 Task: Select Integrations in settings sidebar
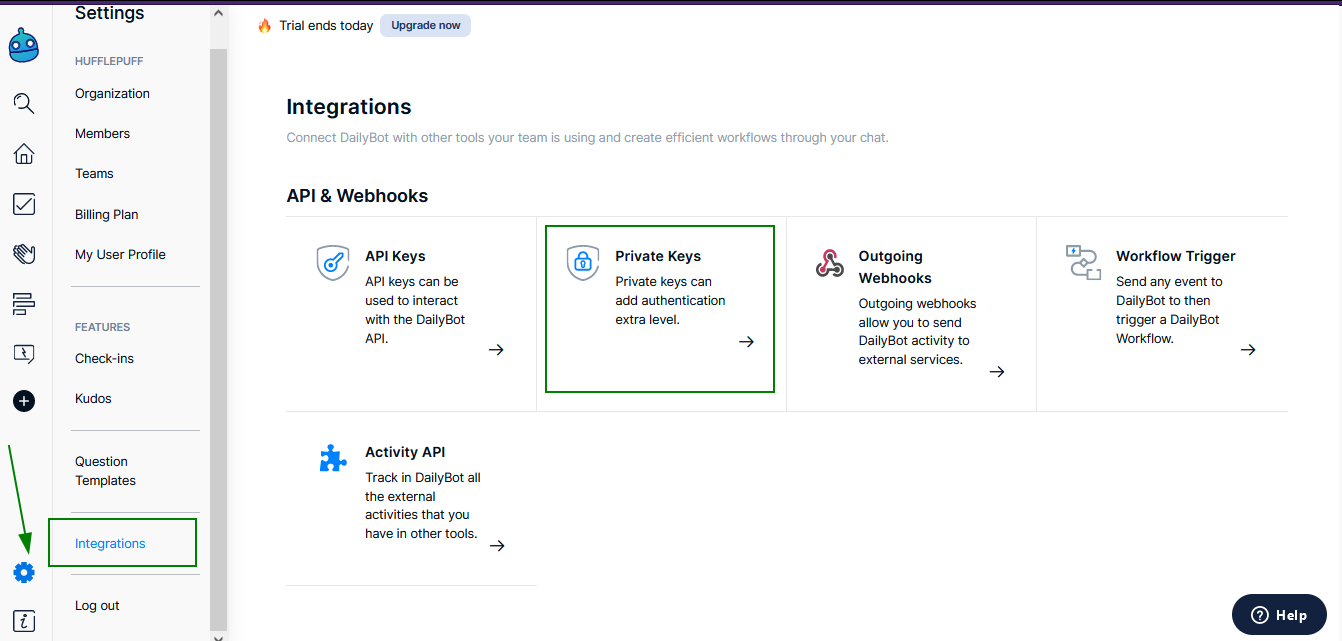(110, 544)
